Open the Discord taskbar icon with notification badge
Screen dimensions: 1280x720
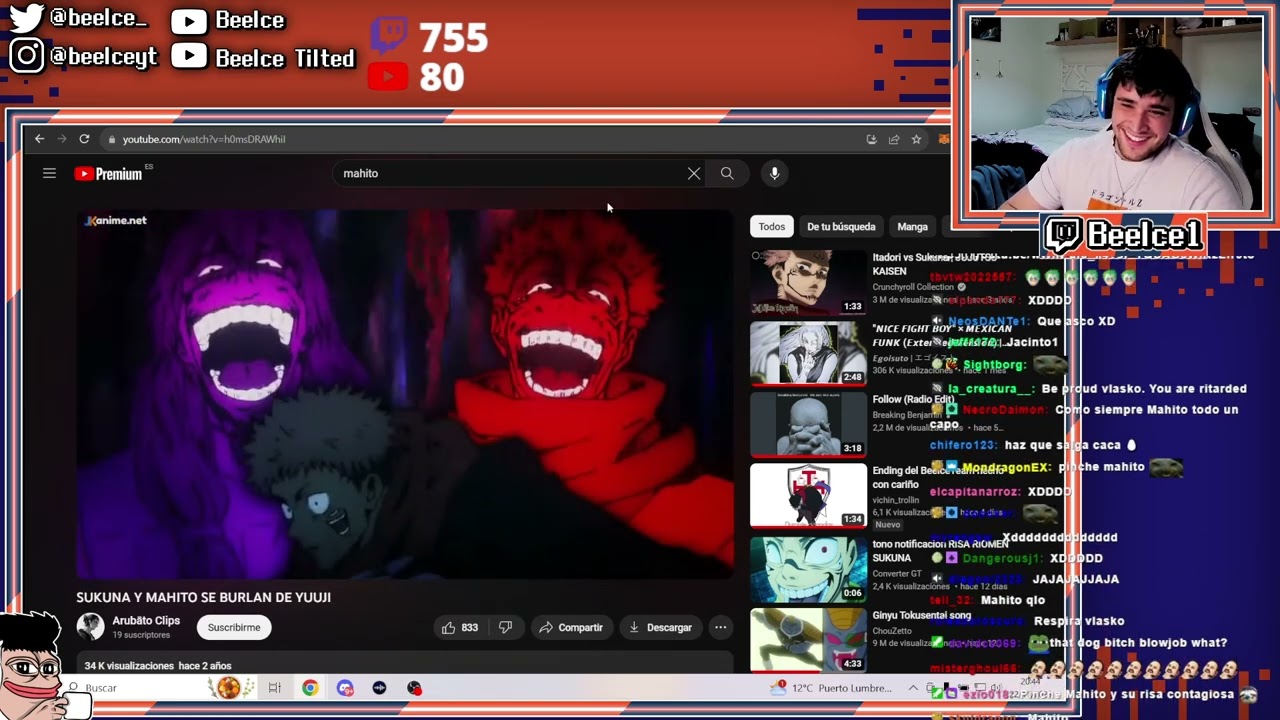tap(345, 688)
